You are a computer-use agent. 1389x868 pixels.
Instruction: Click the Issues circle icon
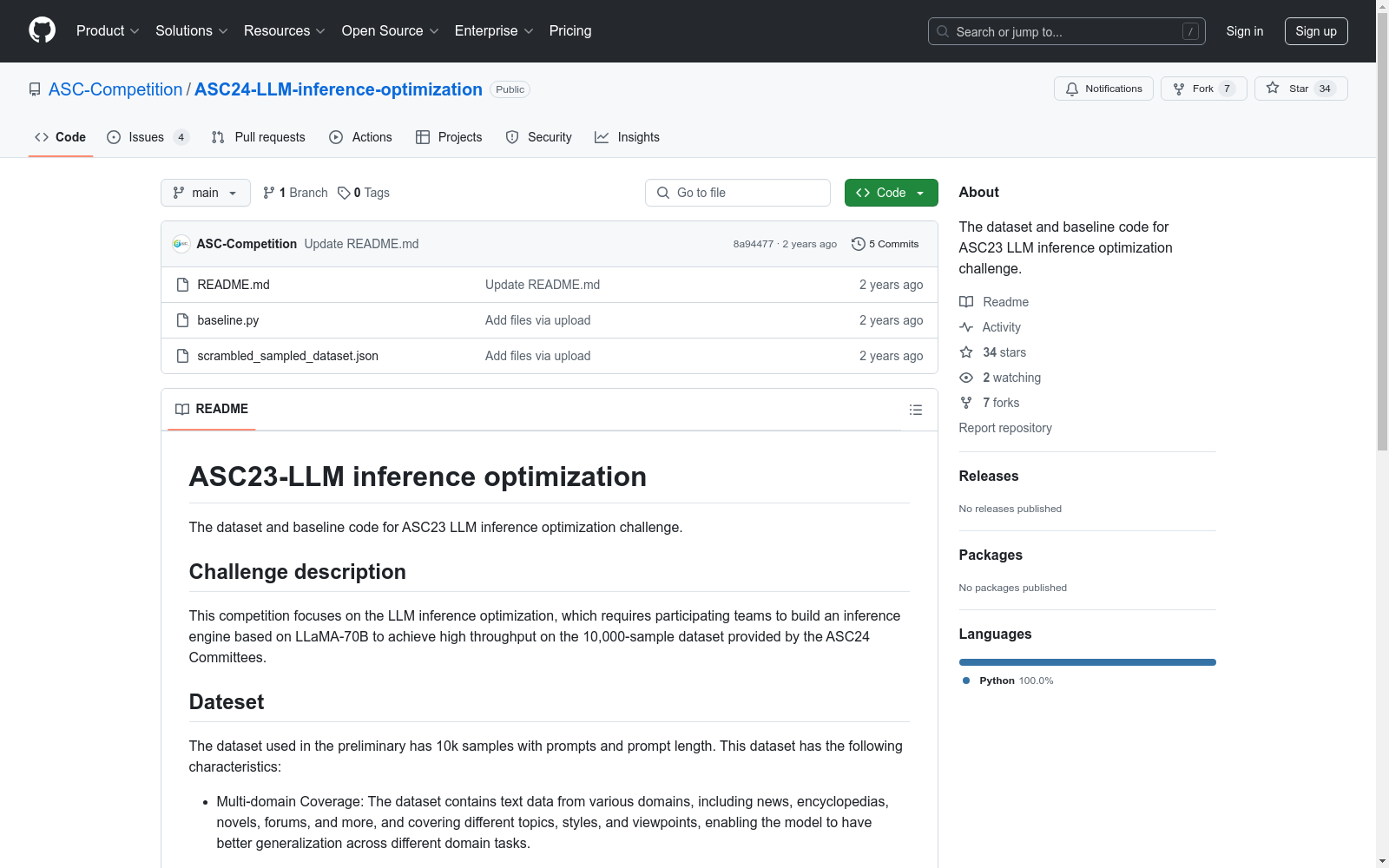pos(114,137)
